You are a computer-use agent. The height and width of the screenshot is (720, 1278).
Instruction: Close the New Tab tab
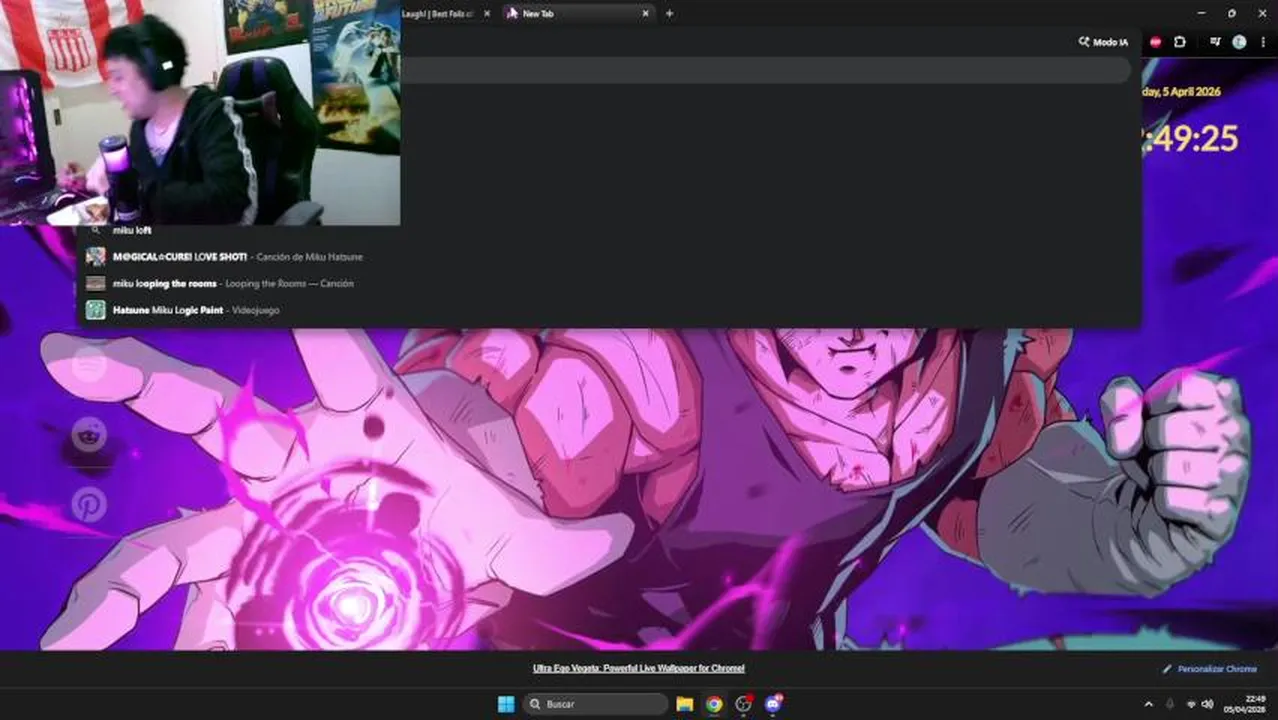point(645,13)
